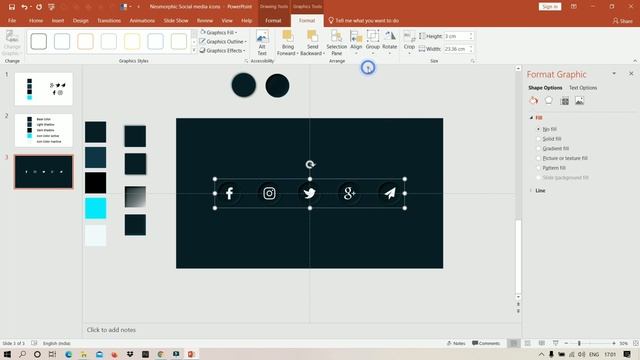This screenshot has width=640, height=360.
Task: Open Fill & Line tab icon in Format Graphic
Action: pos(533,100)
